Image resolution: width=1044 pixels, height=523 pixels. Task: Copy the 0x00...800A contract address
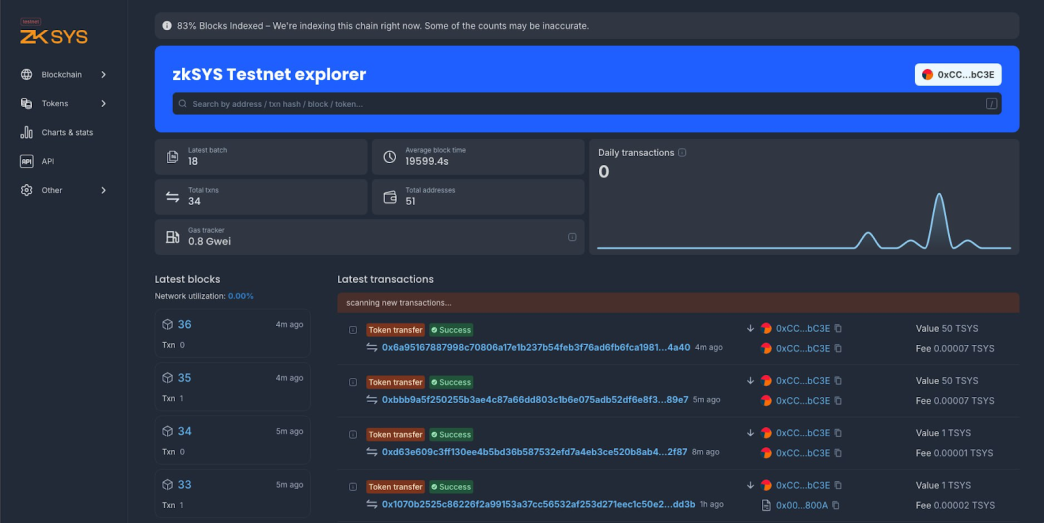click(x=836, y=505)
